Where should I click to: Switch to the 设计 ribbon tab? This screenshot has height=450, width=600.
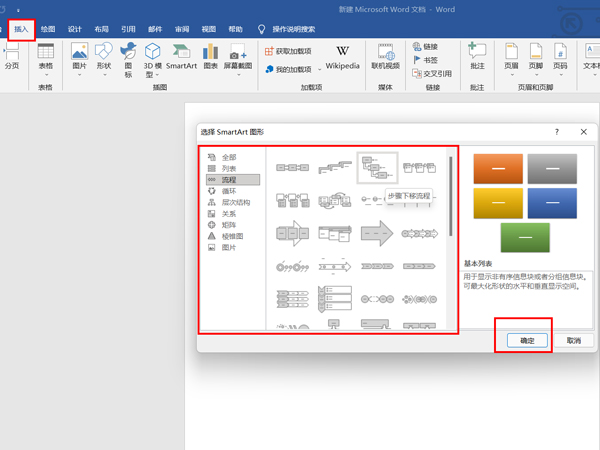(75, 30)
